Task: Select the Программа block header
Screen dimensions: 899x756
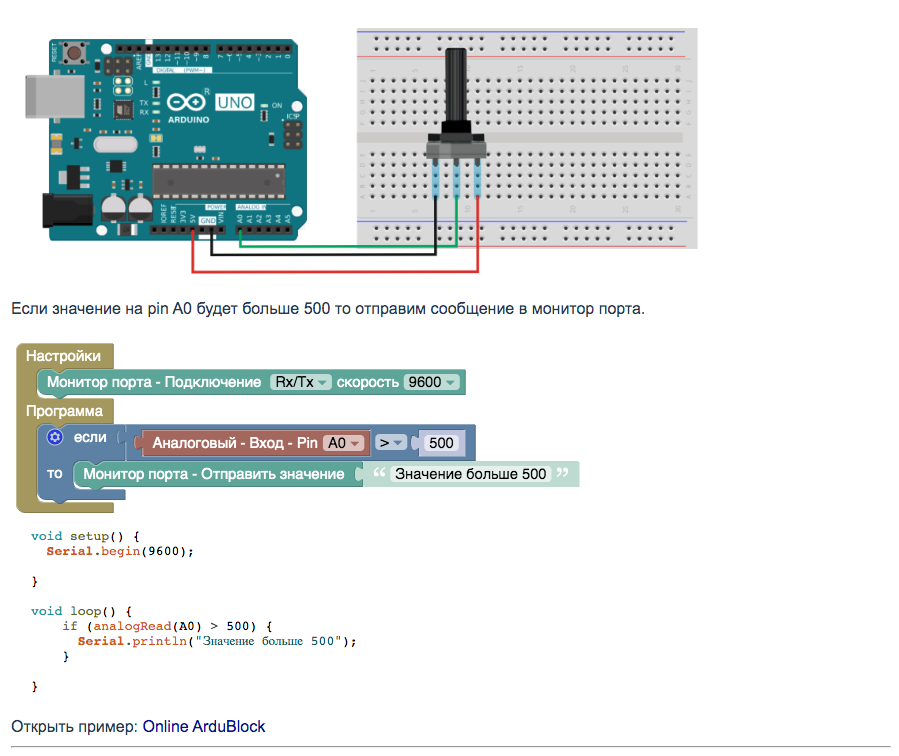Action: click(65, 411)
